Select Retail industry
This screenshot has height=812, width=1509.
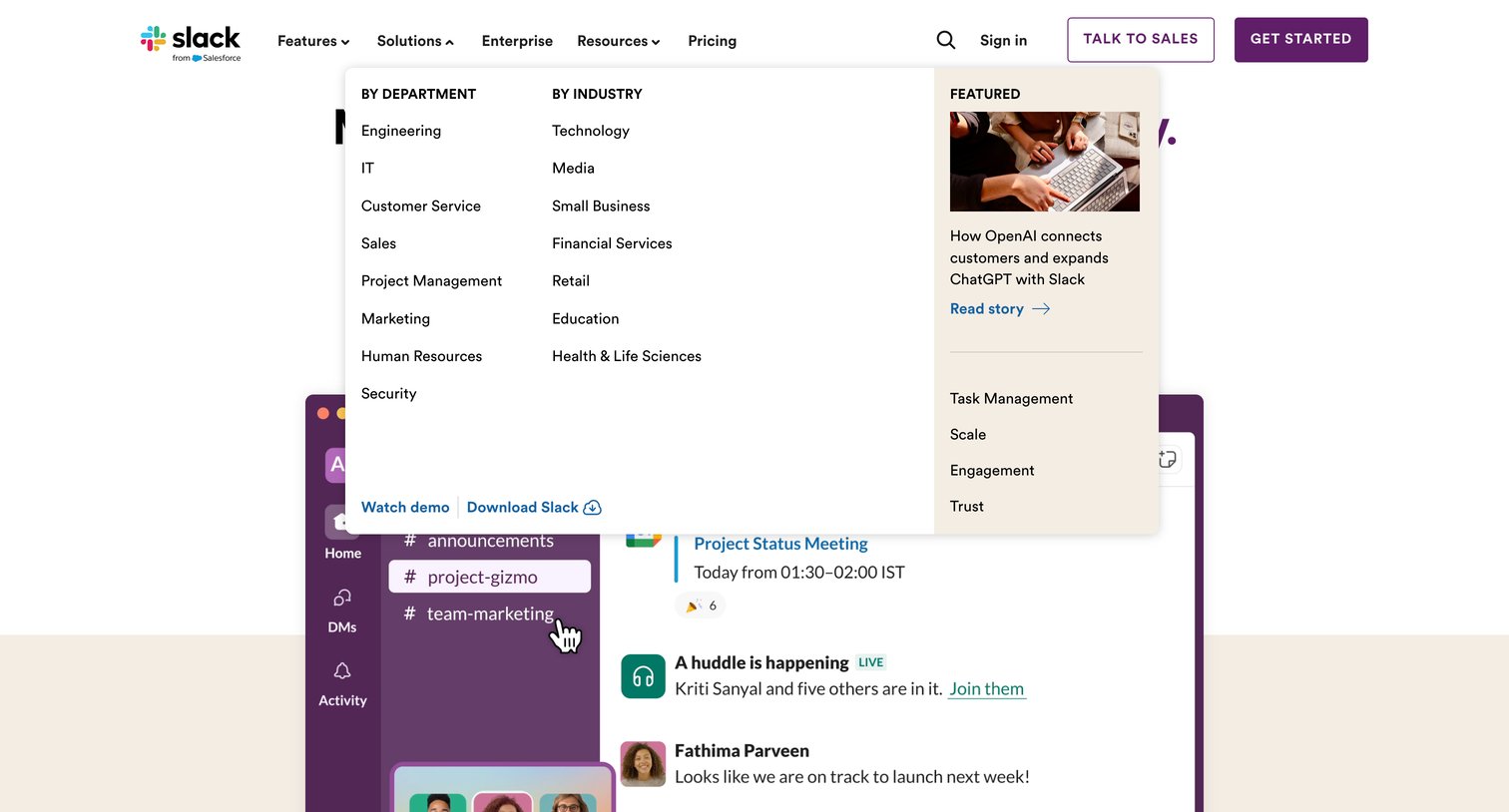point(571,281)
